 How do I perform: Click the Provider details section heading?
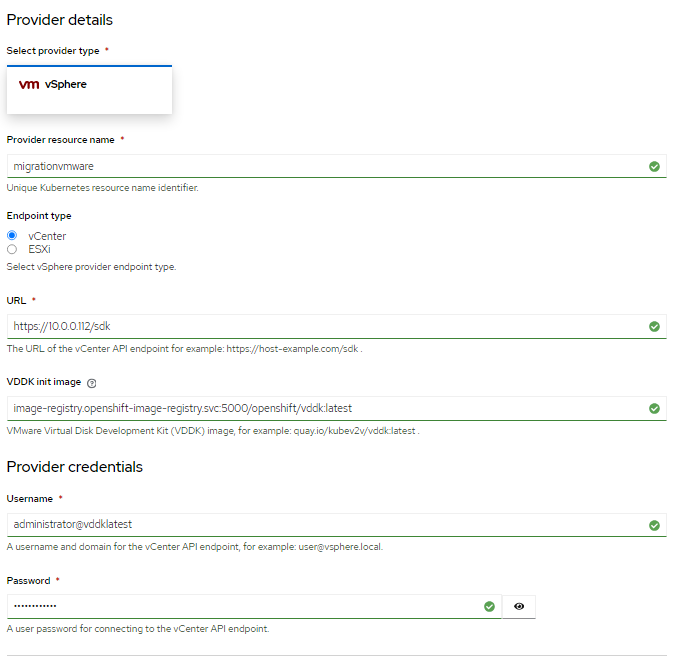[59, 20]
